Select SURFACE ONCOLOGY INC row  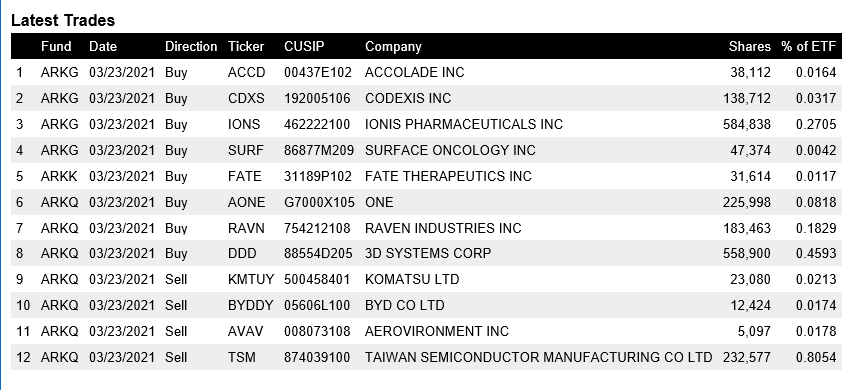pos(426,150)
